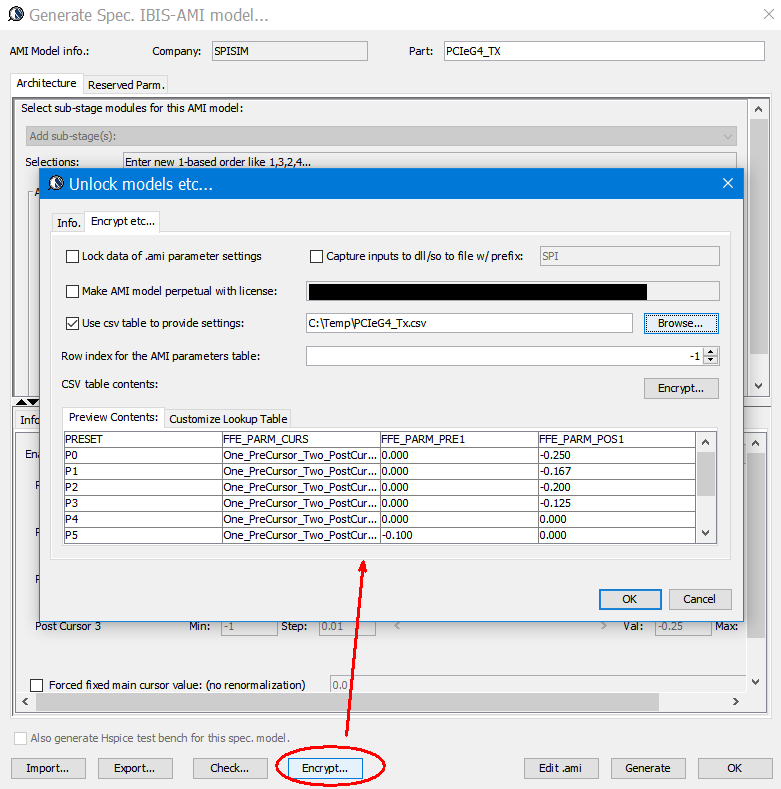Click the Encrypt button for CSV table
The width and height of the screenshot is (781, 789).
point(680,388)
